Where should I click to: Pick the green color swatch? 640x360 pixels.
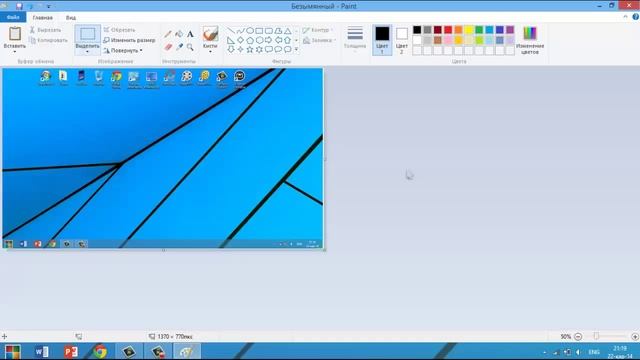(x=479, y=30)
